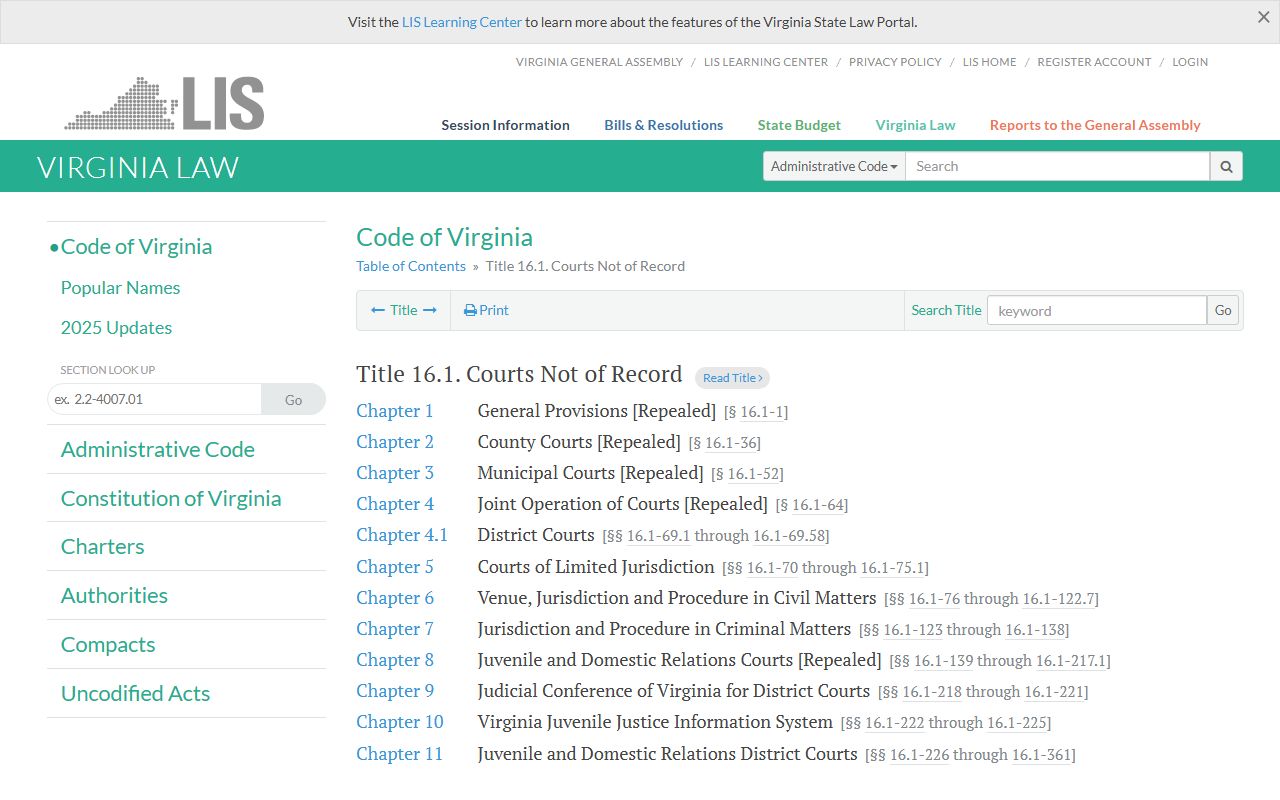
Task: Open Chapter 5 Courts of Limited Jurisdiction
Action: [395, 567]
